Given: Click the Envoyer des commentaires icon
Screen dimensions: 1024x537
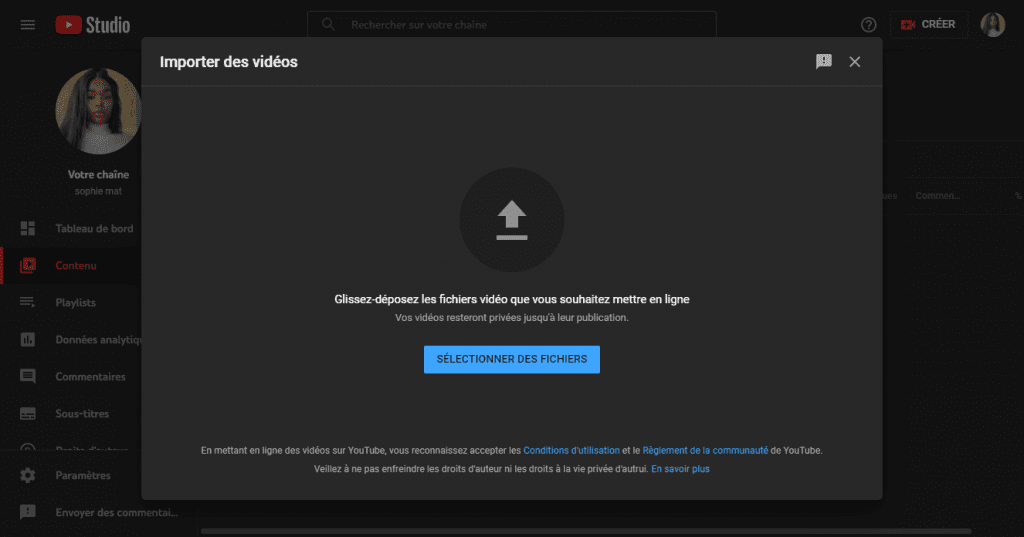Looking at the screenshot, I should point(27,512).
